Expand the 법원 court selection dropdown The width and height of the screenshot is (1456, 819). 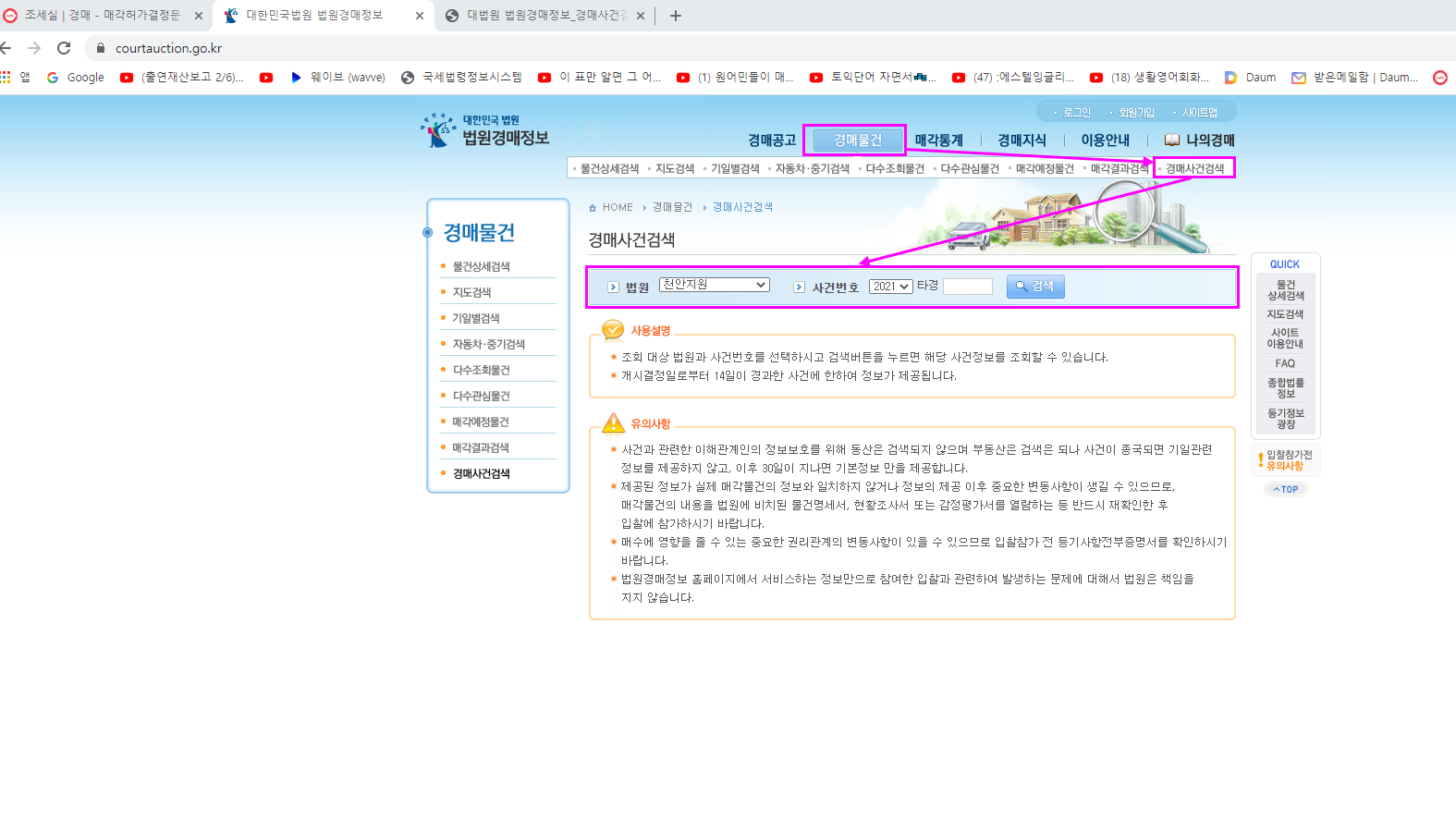(x=714, y=285)
